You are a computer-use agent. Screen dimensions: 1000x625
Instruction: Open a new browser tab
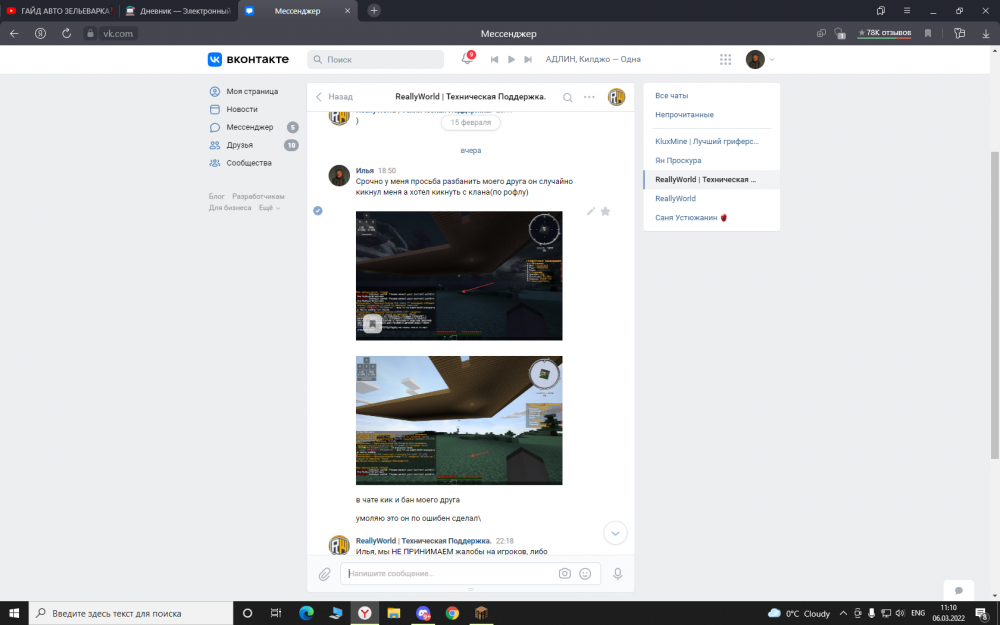tap(374, 10)
